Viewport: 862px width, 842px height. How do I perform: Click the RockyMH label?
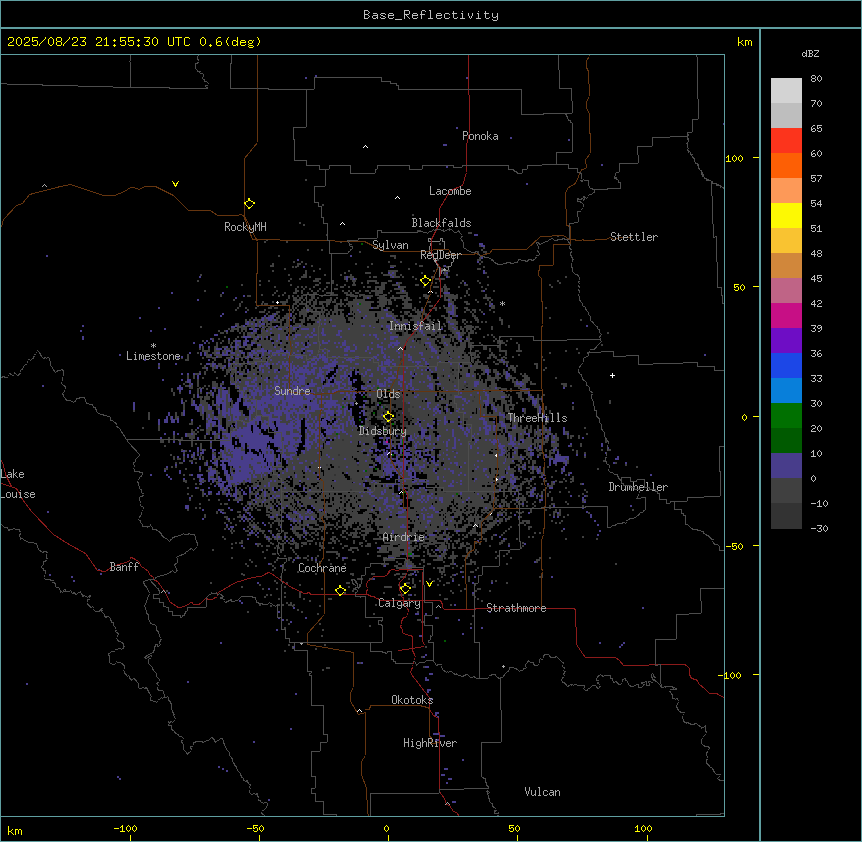point(245,227)
